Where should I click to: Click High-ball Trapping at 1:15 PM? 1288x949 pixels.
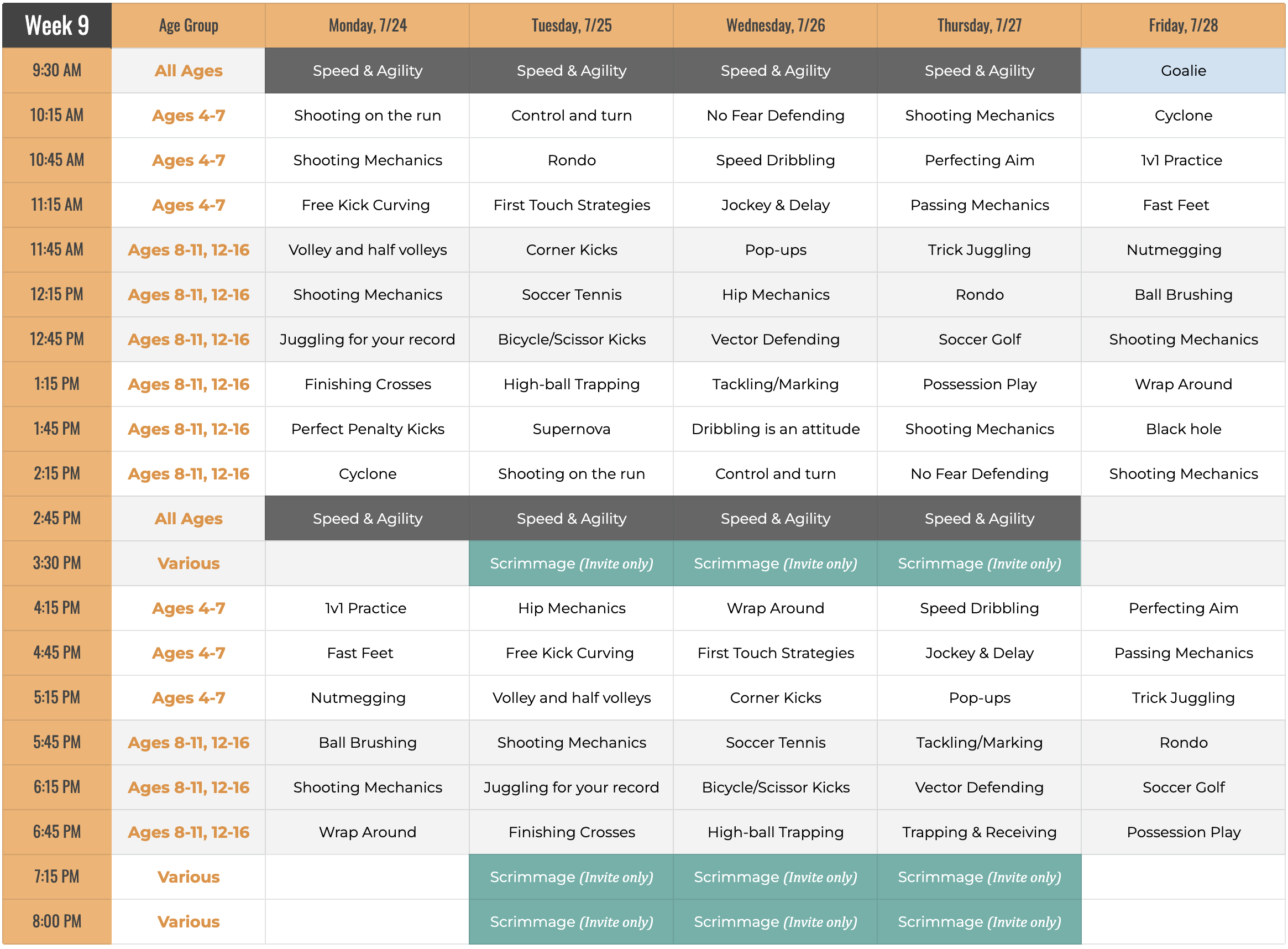point(572,384)
